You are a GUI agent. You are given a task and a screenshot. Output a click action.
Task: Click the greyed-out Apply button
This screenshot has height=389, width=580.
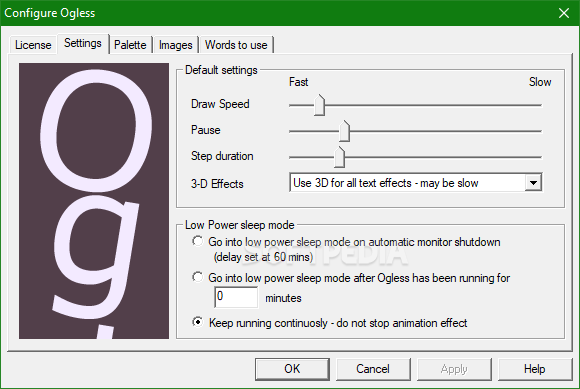(x=454, y=369)
